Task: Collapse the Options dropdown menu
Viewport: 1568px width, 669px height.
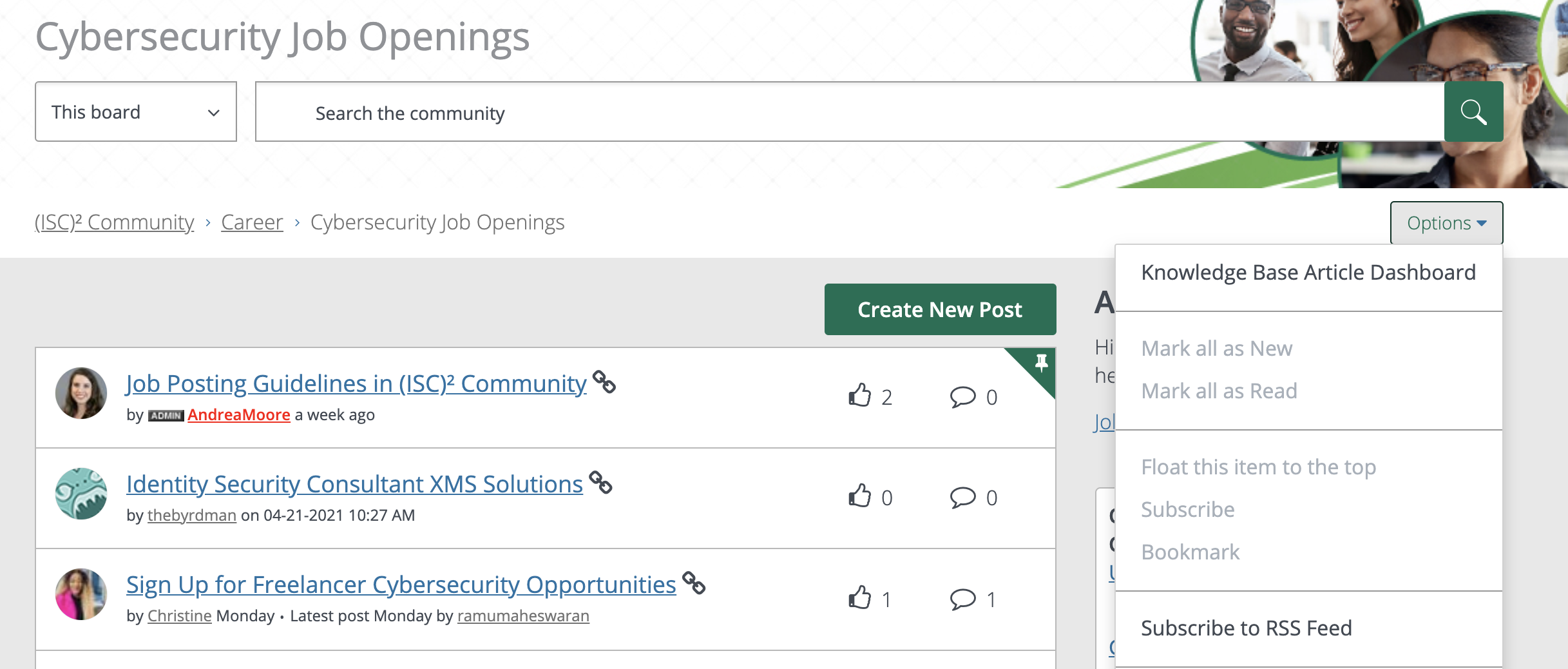Action: 1446,223
